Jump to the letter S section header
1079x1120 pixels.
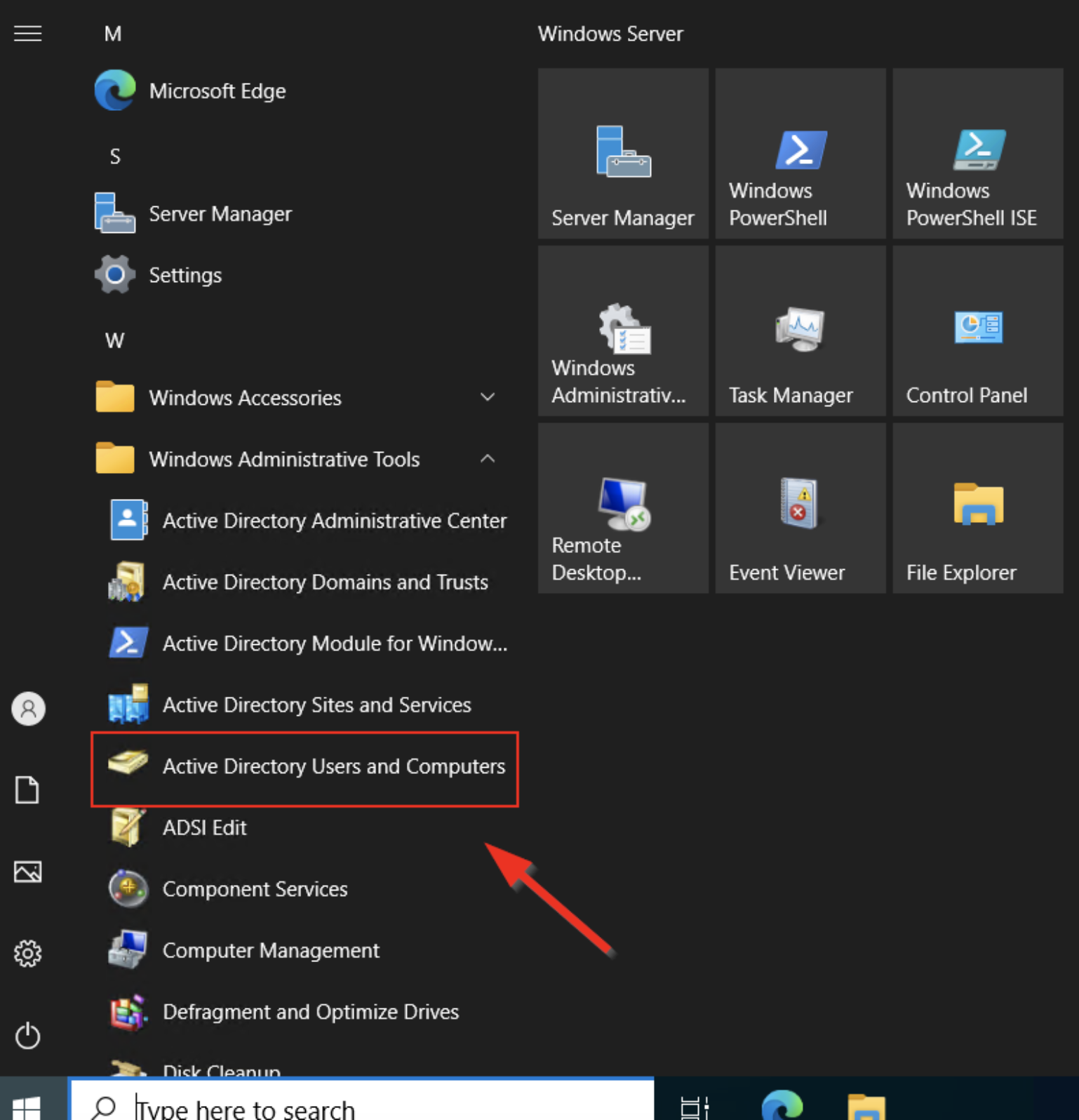pos(115,156)
